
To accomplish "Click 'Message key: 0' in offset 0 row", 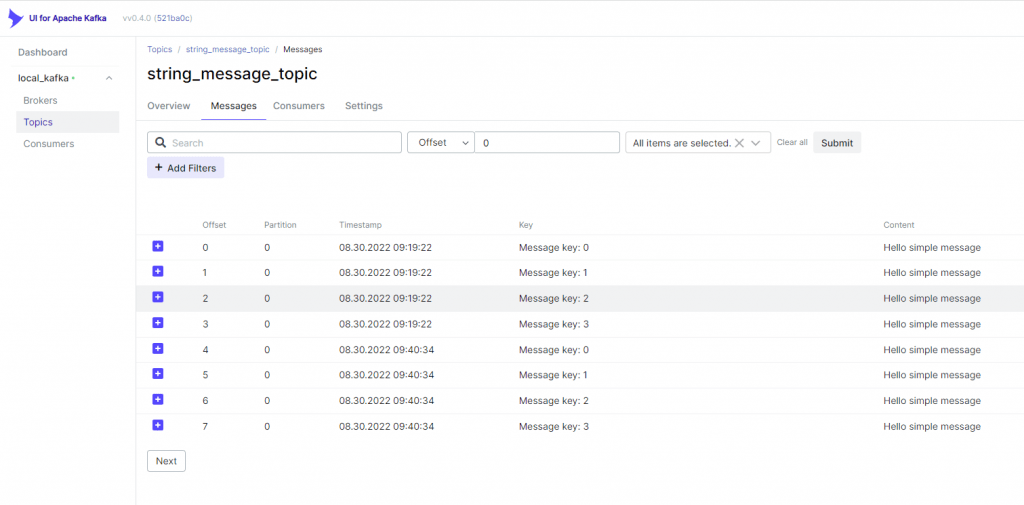I will [x=554, y=248].
